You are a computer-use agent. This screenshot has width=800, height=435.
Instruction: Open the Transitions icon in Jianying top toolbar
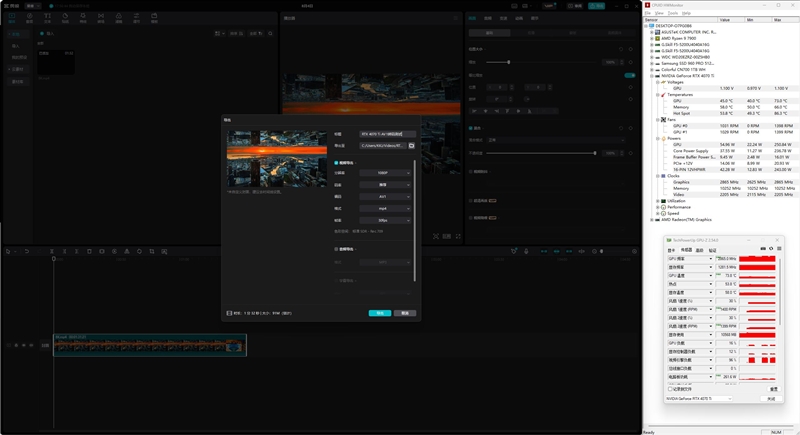(101, 18)
